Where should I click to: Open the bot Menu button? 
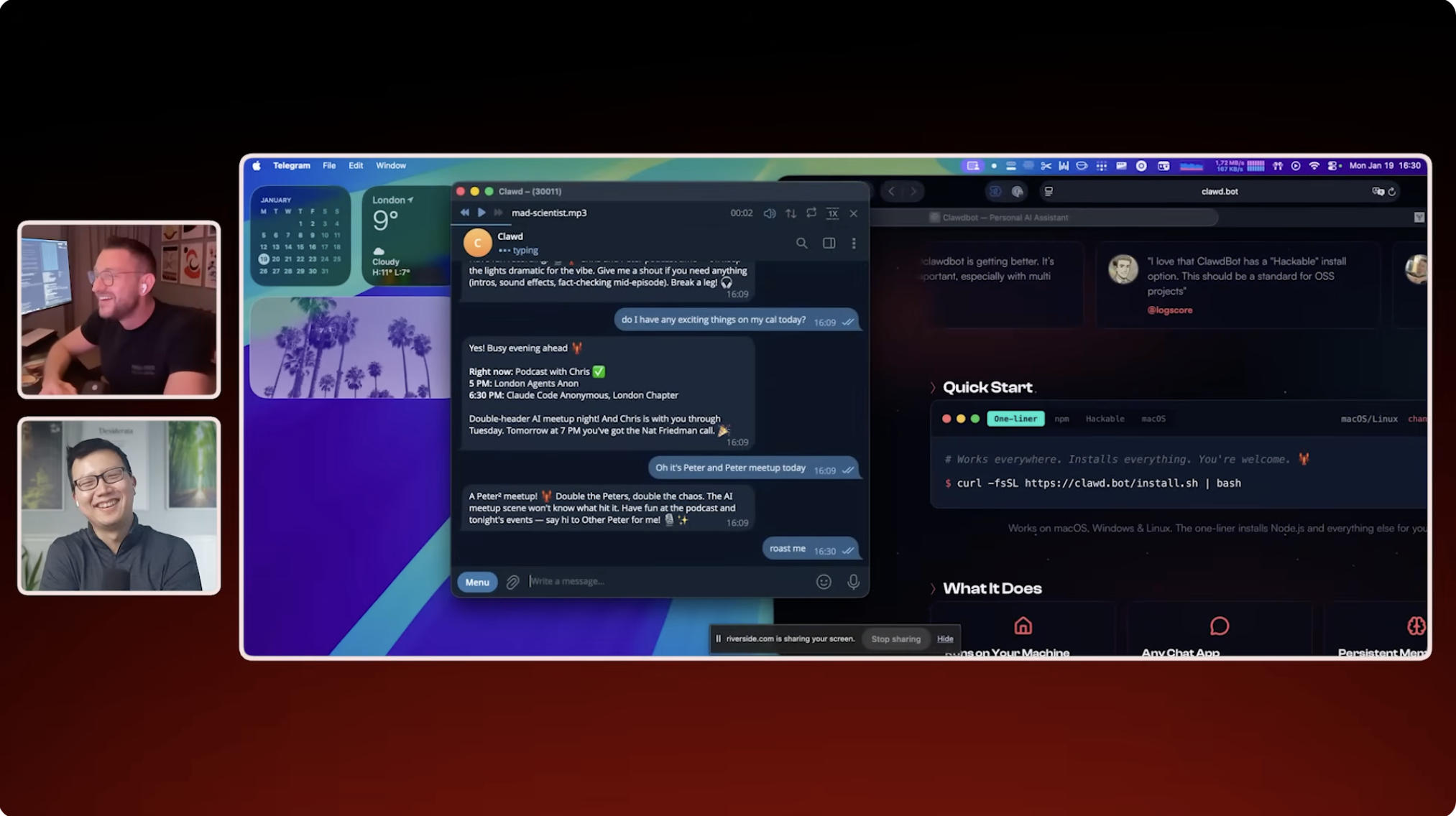pos(477,582)
